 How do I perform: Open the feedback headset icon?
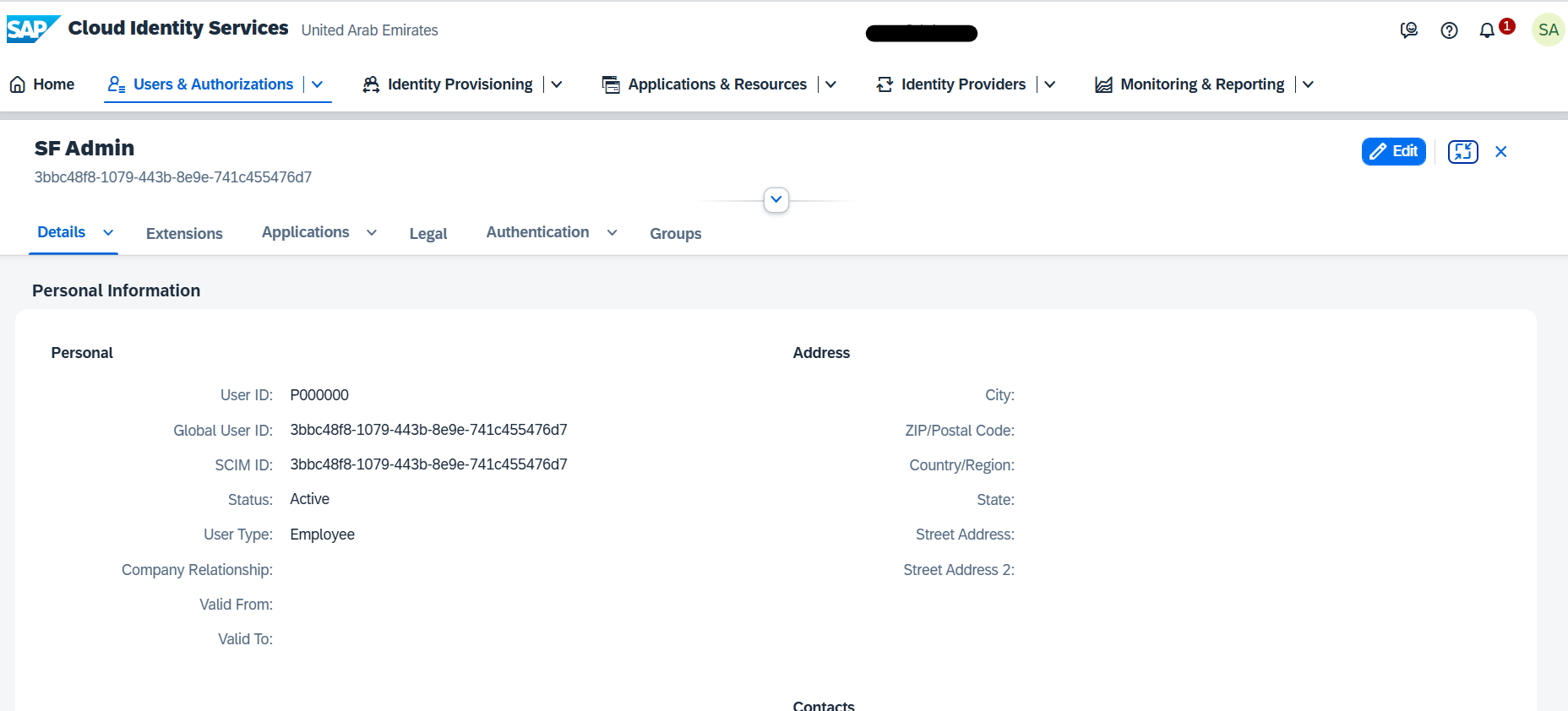pos(1408,30)
